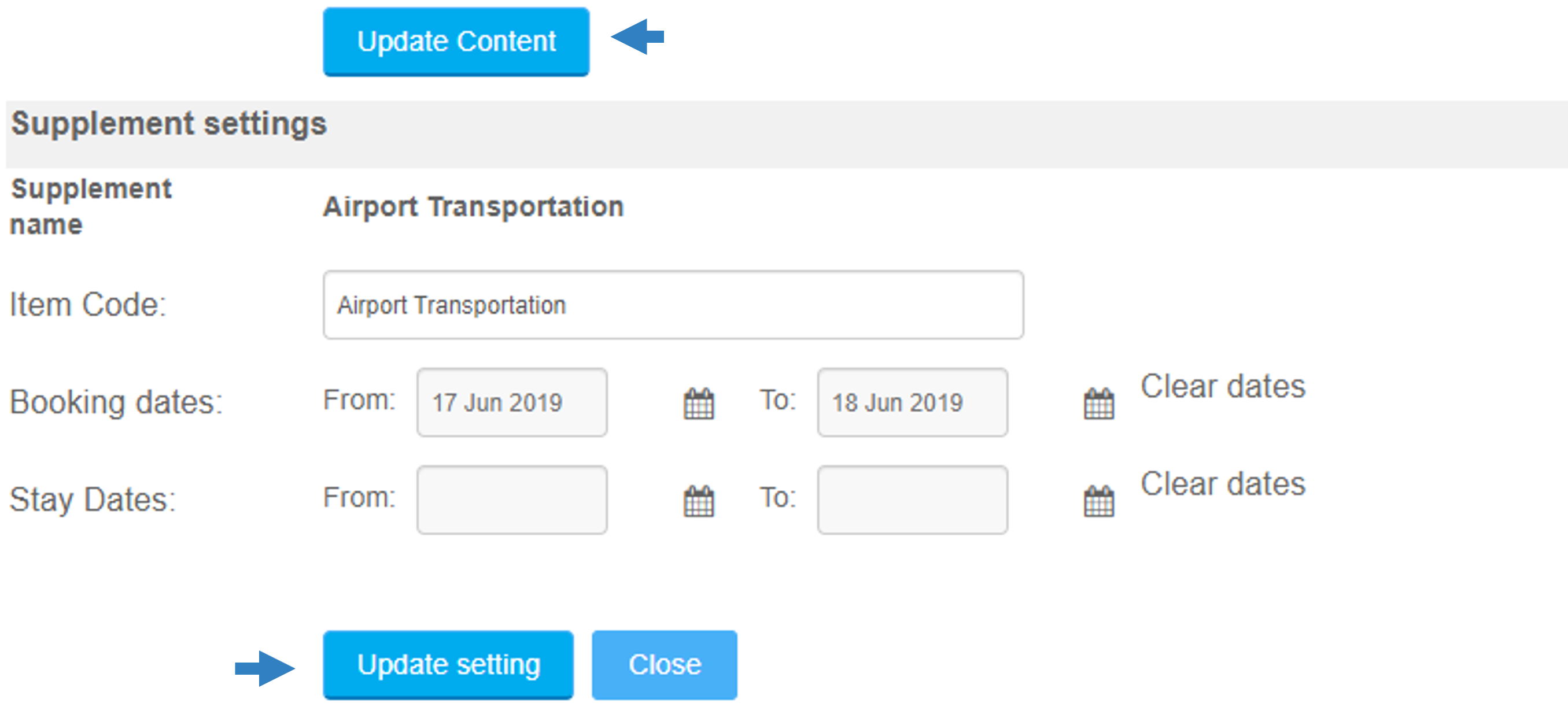This screenshot has width=1568, height=714.
Task: Clear dates for the Booking dates row
Action: point(1222,386)
